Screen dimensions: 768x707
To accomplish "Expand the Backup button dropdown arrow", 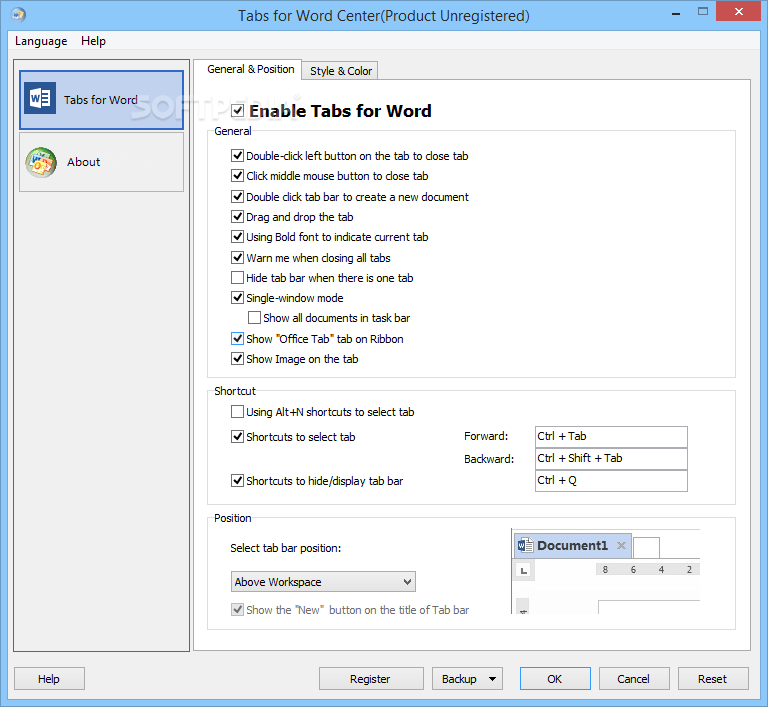I will coord(493,679).
